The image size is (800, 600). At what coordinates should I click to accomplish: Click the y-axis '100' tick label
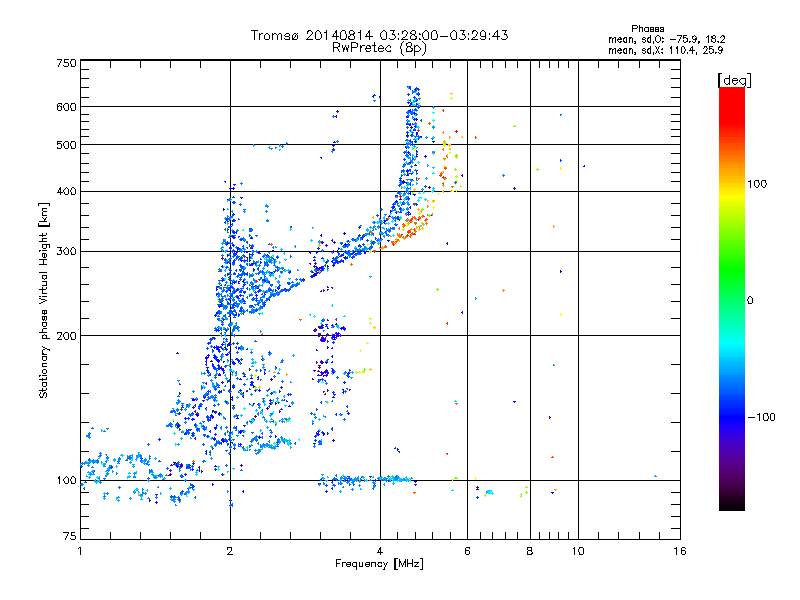coord(66,481)
